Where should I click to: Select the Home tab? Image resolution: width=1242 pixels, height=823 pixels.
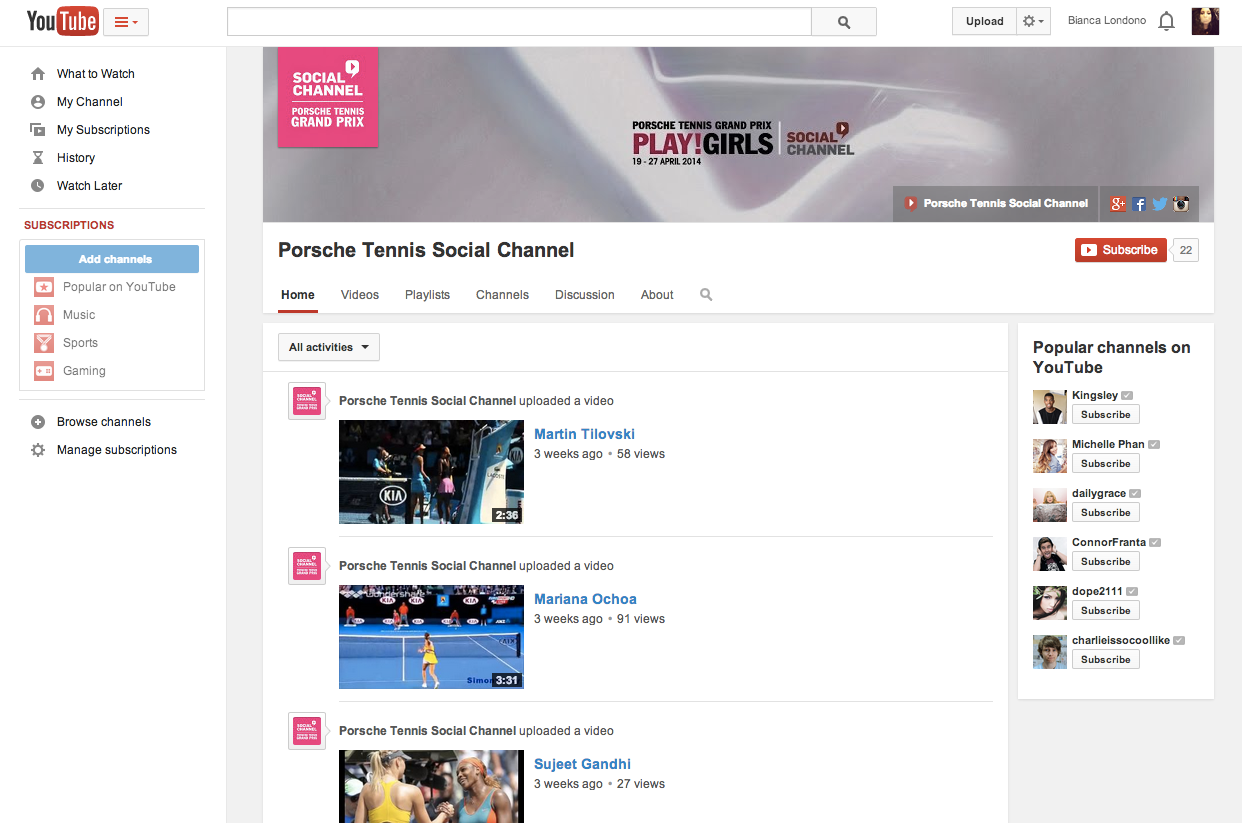298,295
